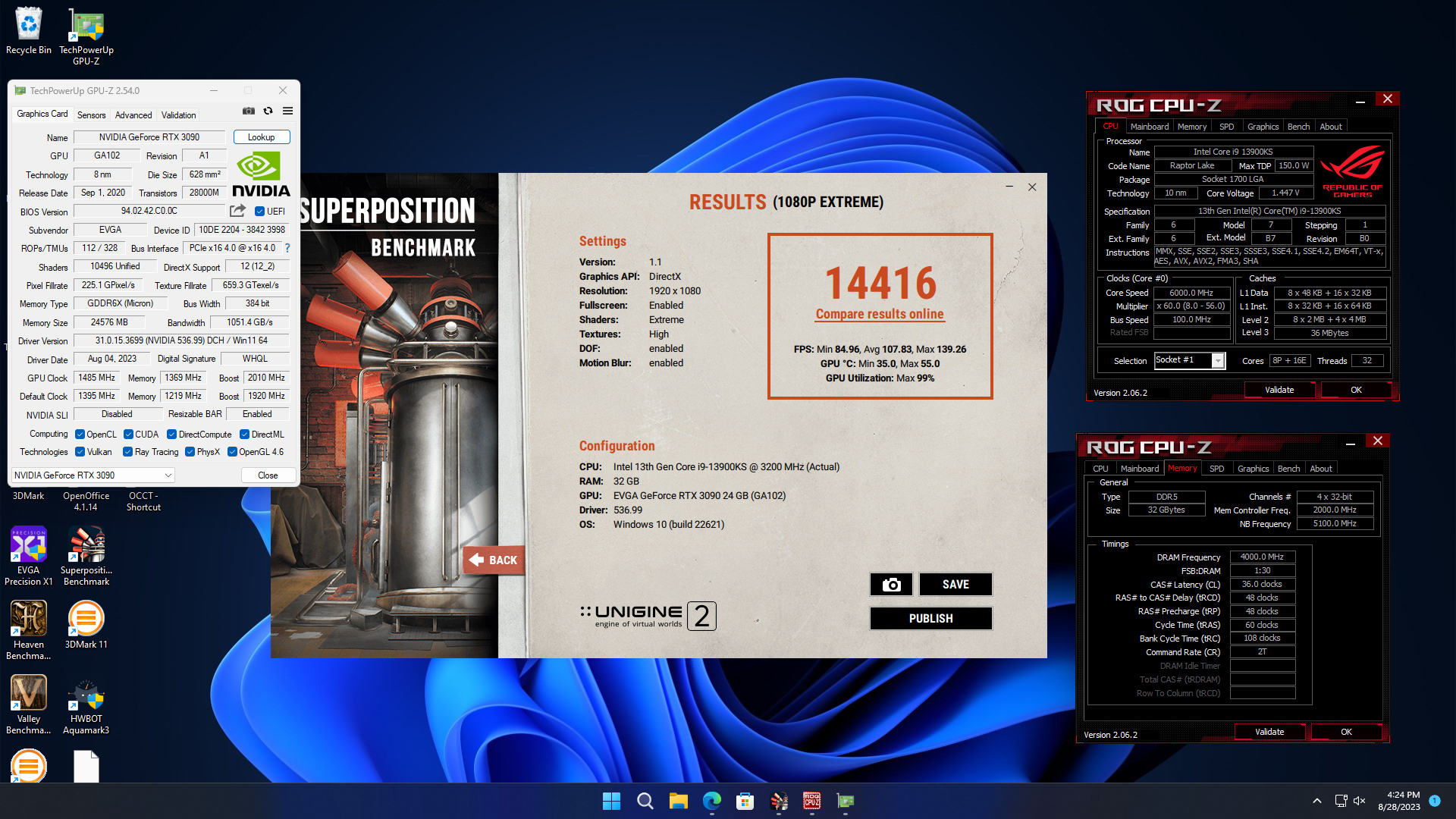Open Bench tab in upper CPU-Z window
The image size is (1456, 819).
(x=1298, y=127)
